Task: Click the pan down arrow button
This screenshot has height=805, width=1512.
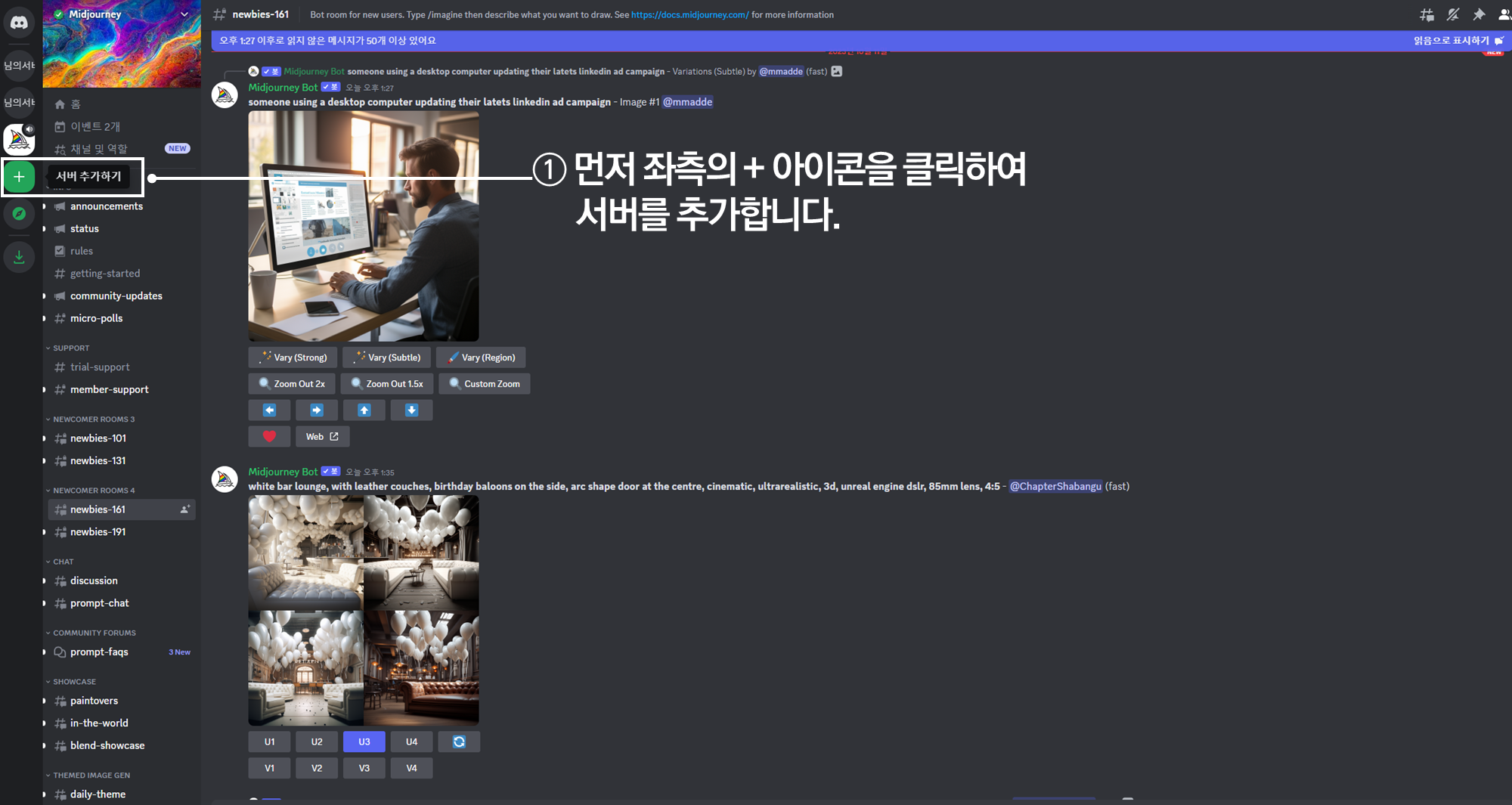Action: (x=411, y=410)
